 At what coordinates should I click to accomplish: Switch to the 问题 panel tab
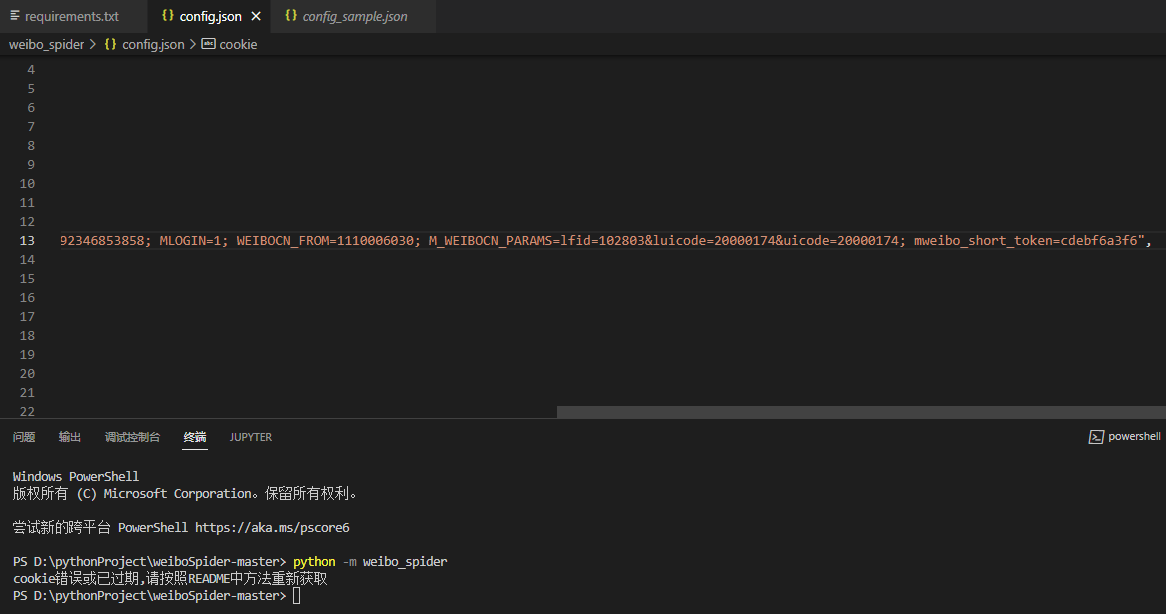pos(23,437)
